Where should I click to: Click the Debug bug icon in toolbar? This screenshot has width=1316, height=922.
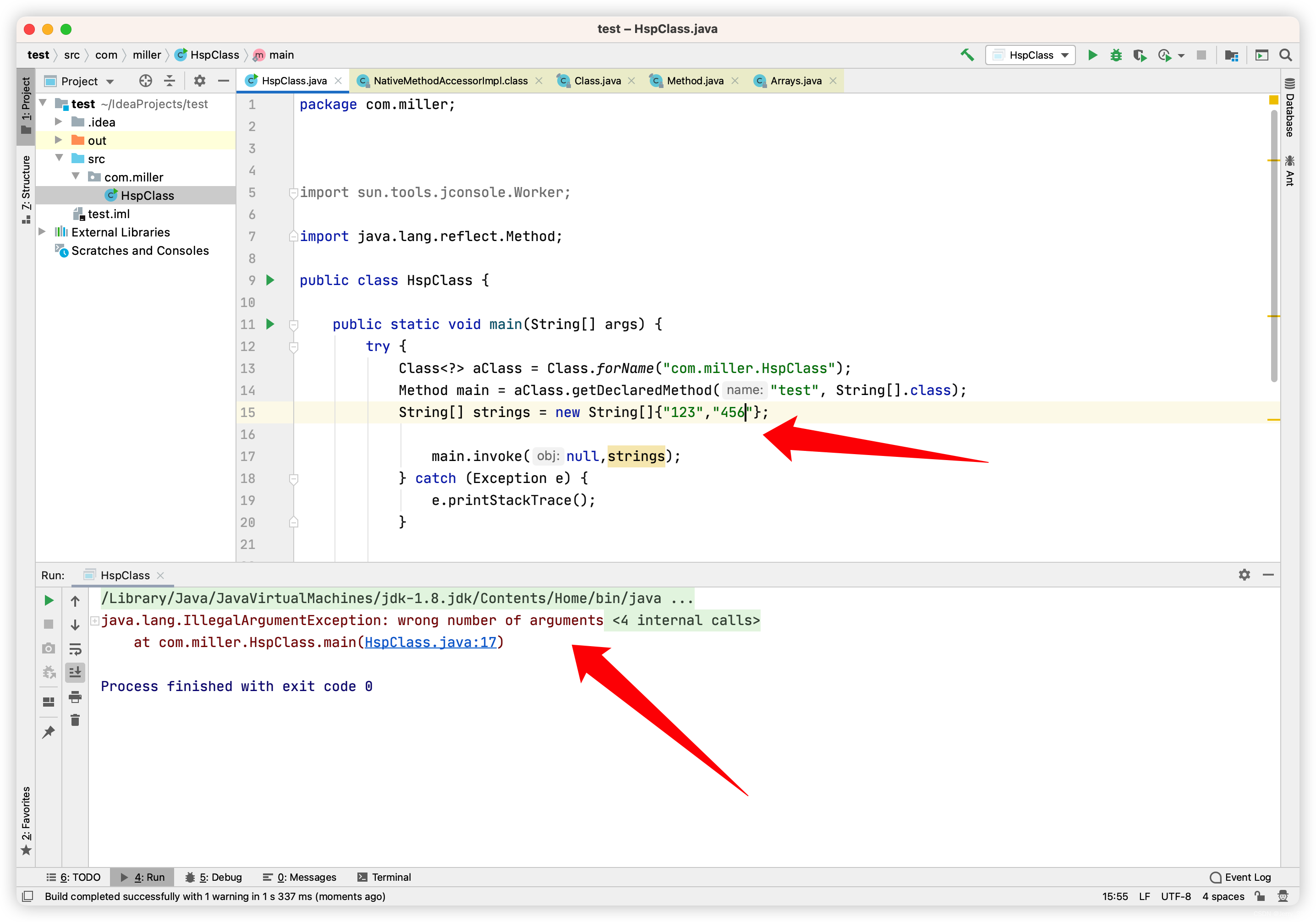pos(1115,55)
